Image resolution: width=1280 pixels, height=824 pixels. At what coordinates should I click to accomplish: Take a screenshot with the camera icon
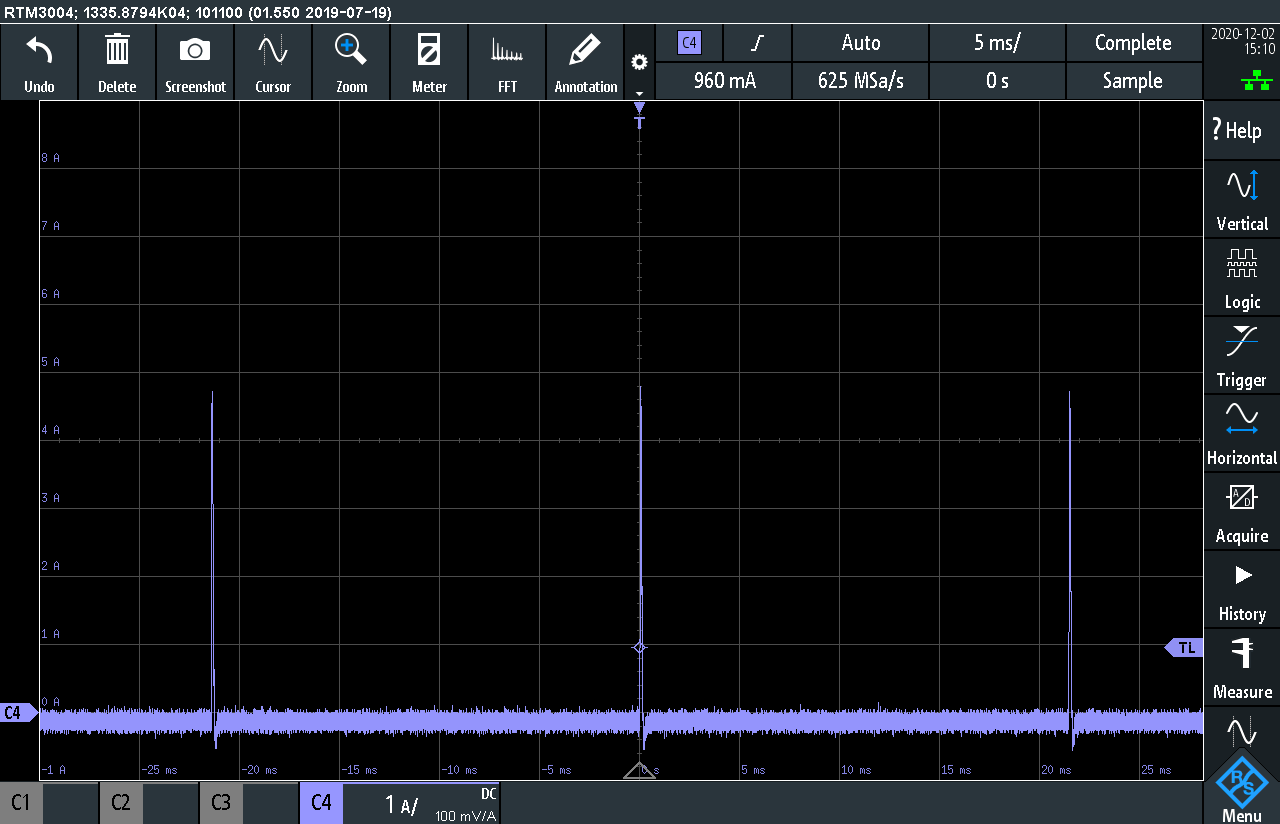[195, 62]
